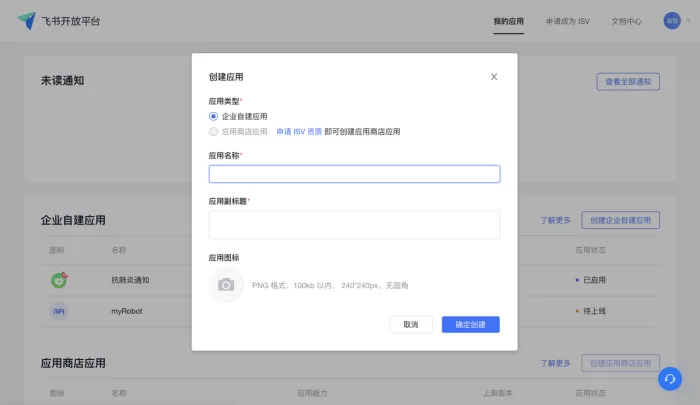Click the 取消 button
700x405 pixels.
pyautogui.click(x=411, y=325)
